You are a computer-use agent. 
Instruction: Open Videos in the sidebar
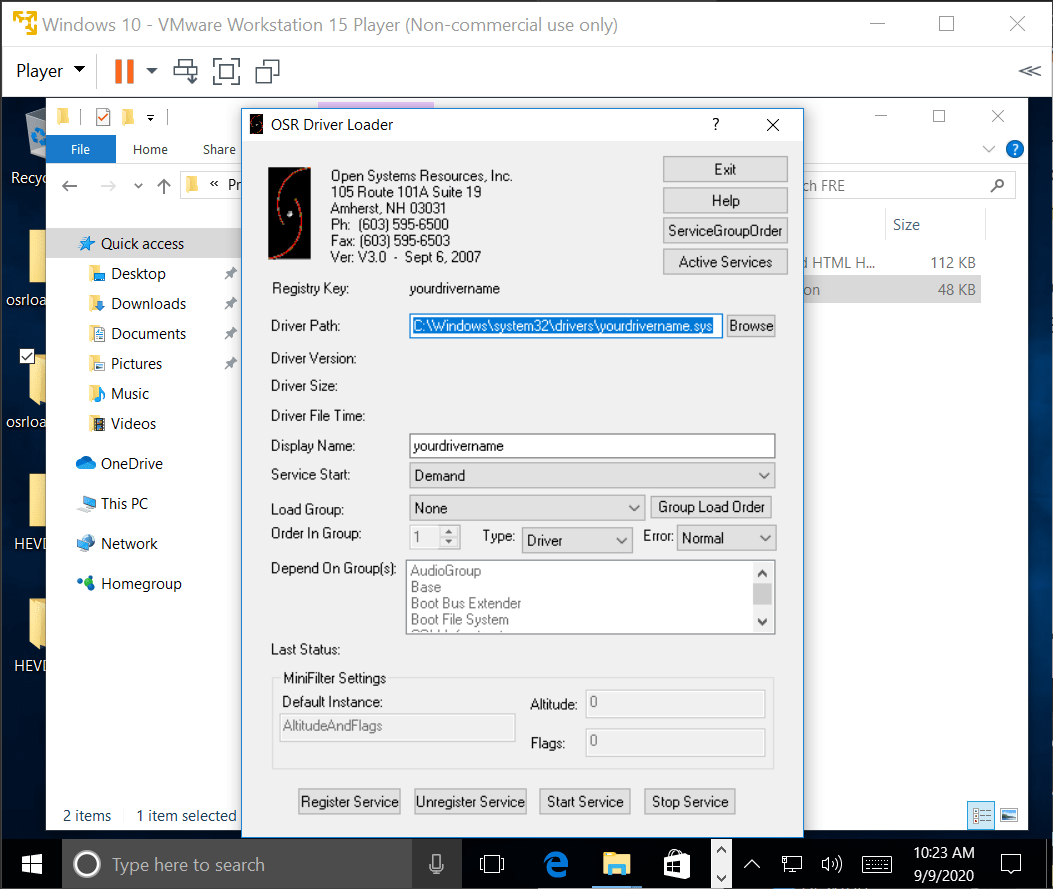[x=133, y=424]
